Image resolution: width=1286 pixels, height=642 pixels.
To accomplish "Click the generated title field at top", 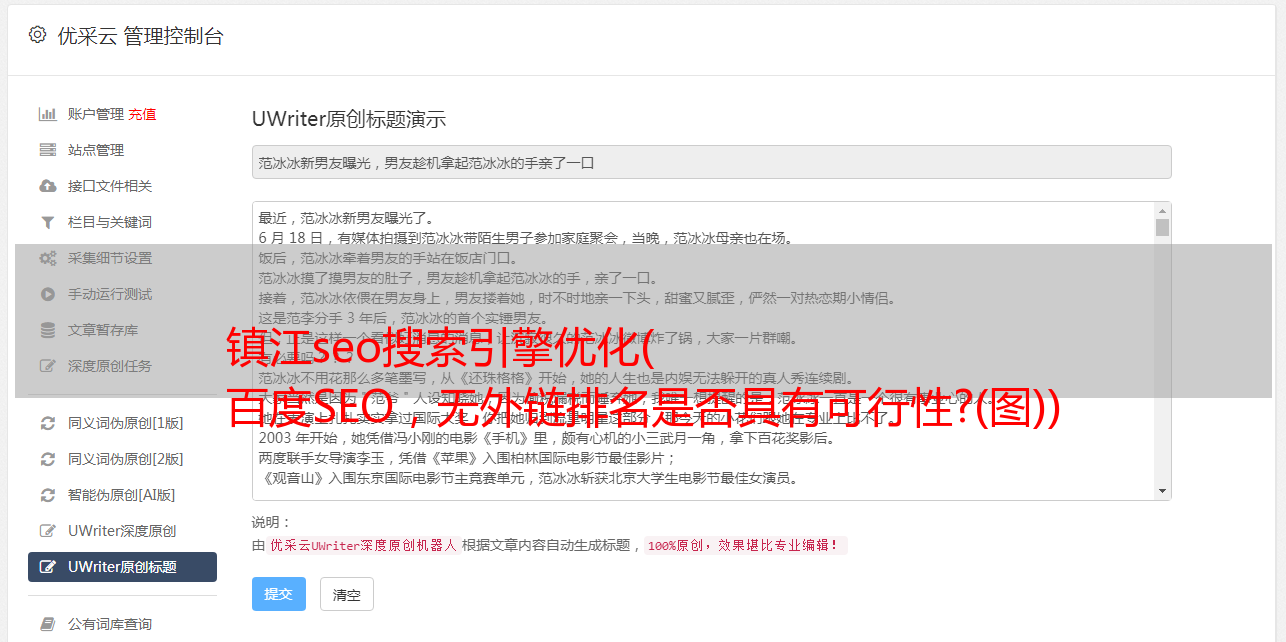I will click(x=711, y=162).
